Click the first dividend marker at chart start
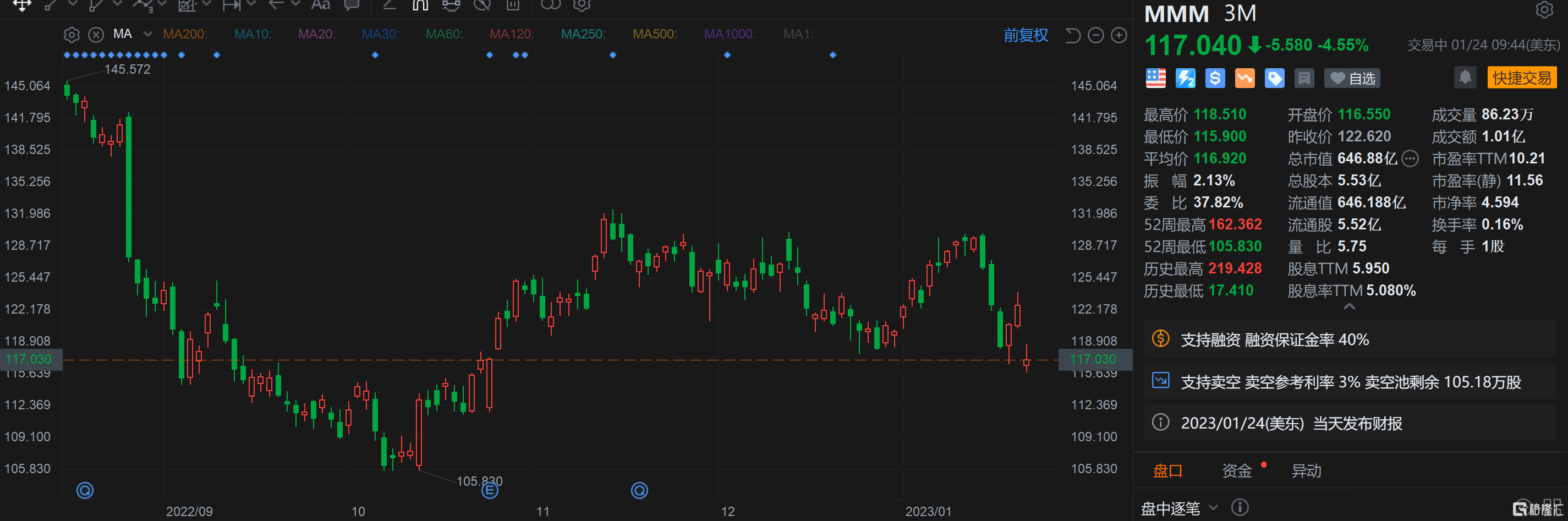1568x521 pixels. (x=85, y=490)
